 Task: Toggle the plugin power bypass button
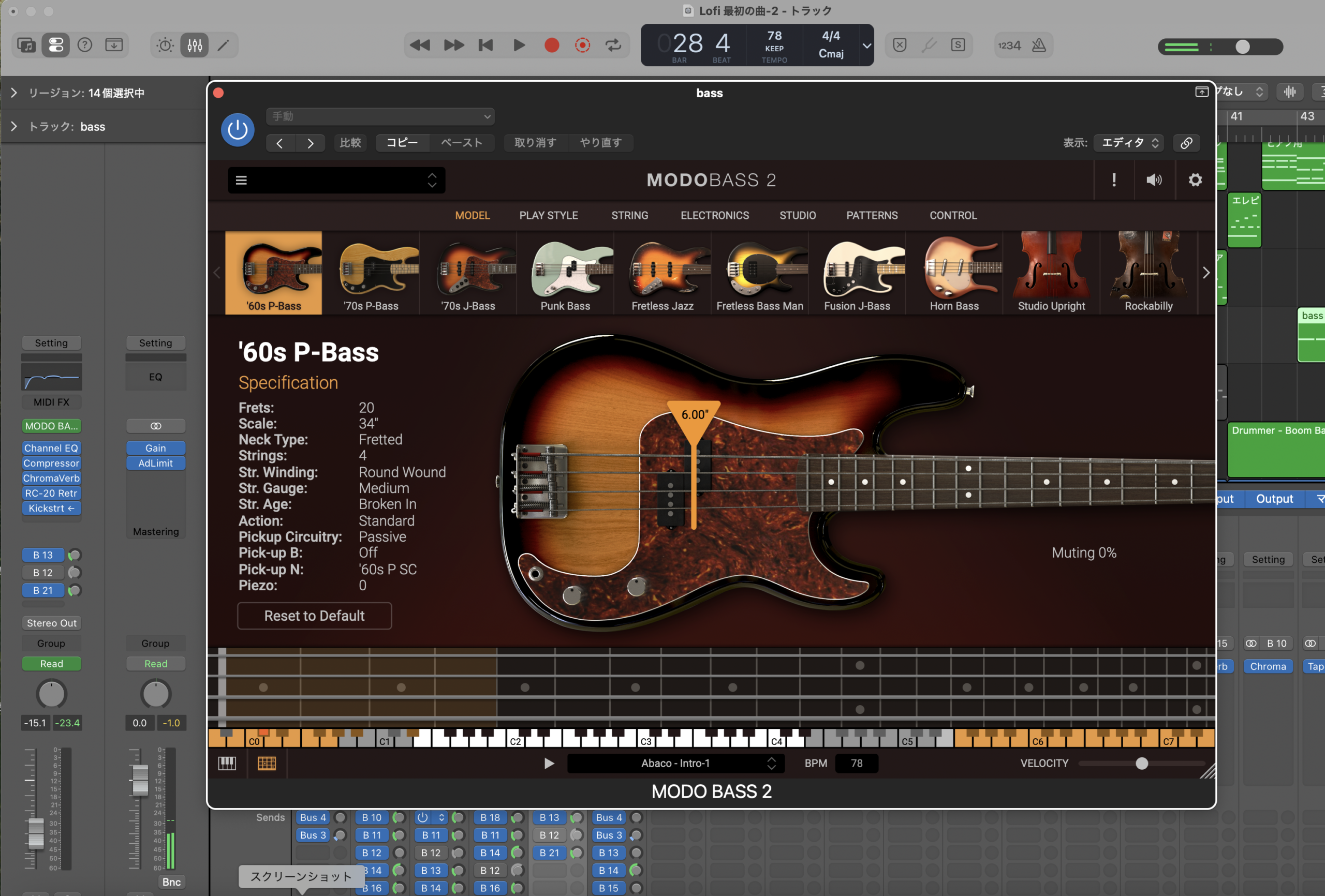click(x=238, y=130)
